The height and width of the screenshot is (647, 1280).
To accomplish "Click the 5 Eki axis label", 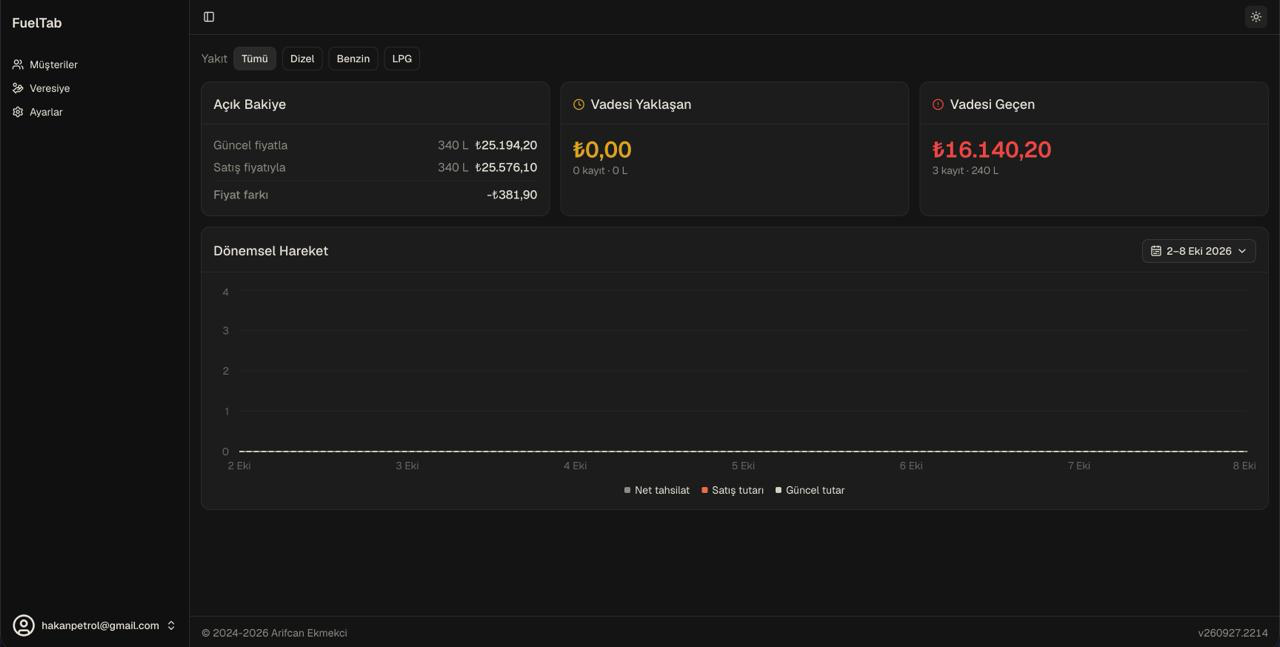I will pos(743,466).
